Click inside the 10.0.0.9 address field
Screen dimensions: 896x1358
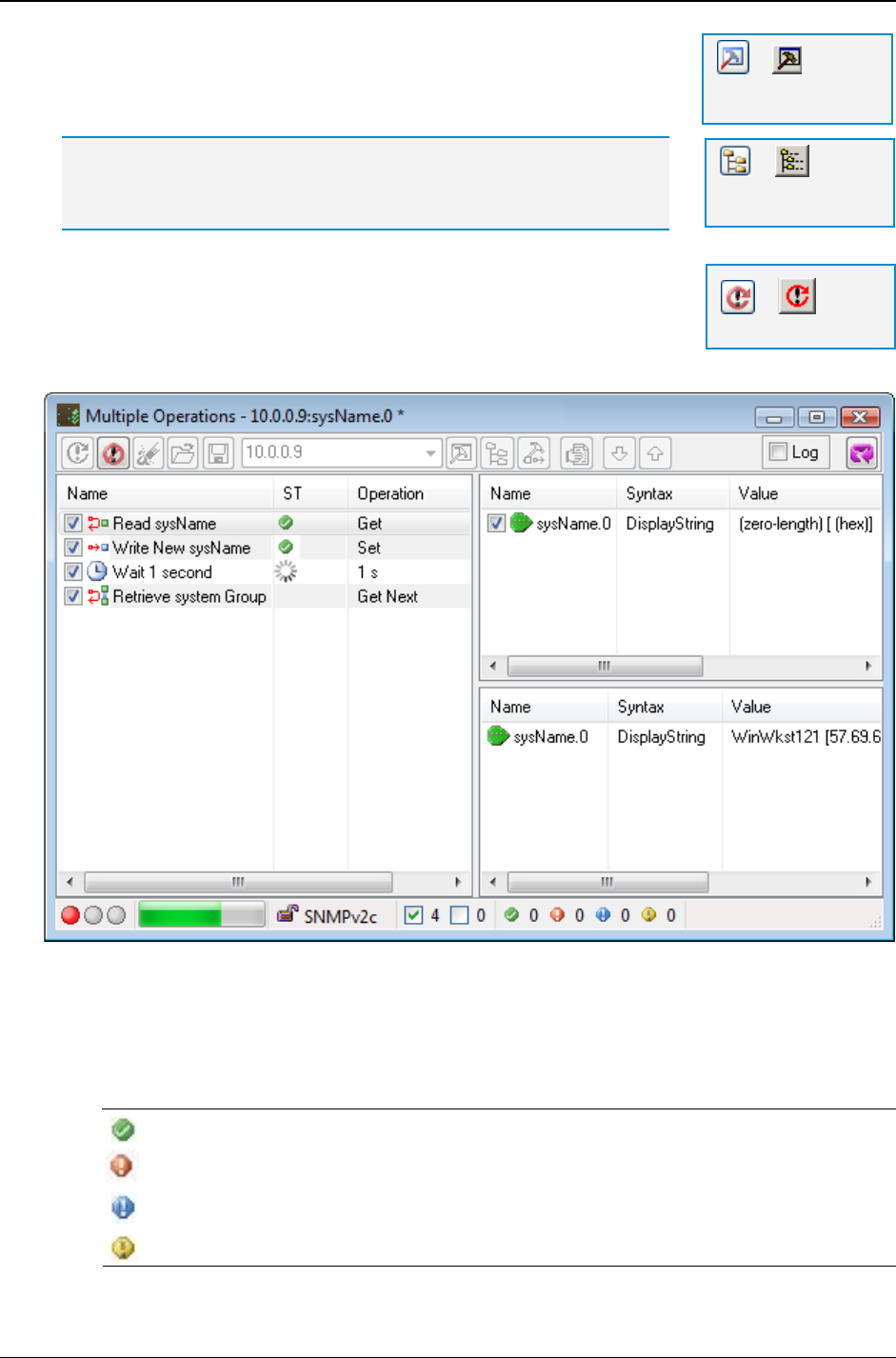pos(332,453)
